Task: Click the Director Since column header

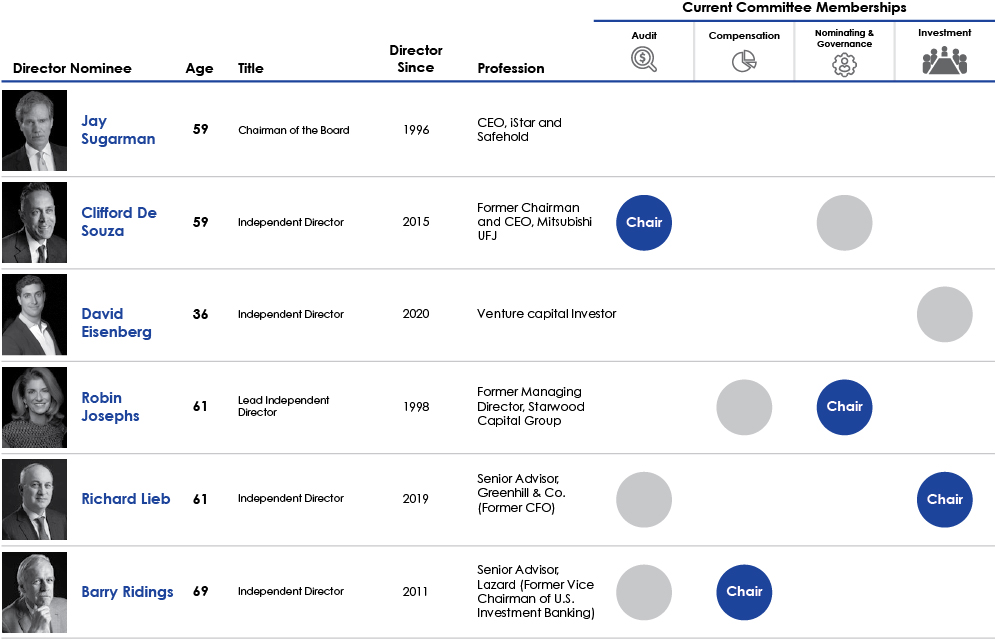Action: [415, 59]
